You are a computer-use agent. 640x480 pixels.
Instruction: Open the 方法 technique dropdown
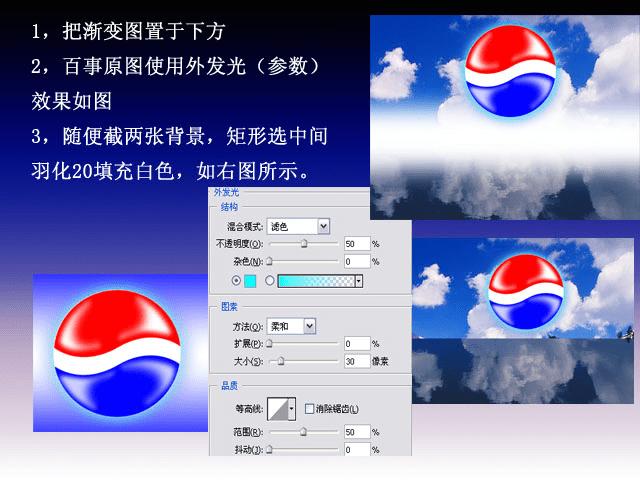(291, 326)
